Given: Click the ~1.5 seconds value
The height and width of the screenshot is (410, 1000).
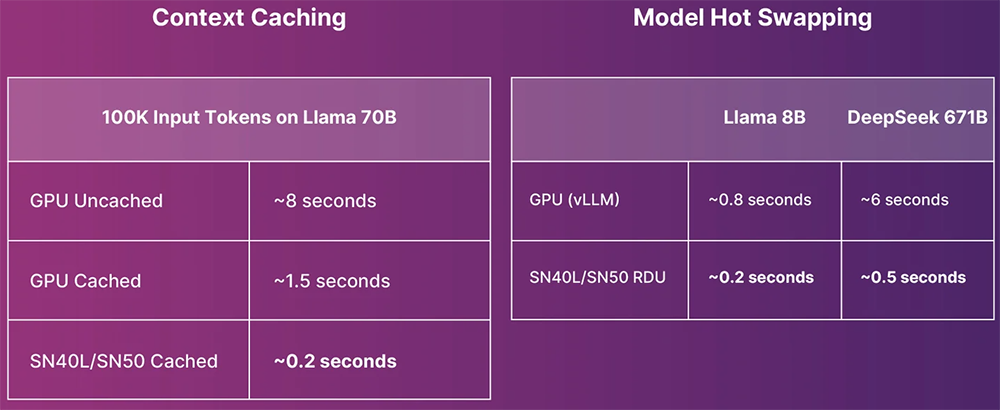Looking at the screenshot, I should [x=331, y=281].
